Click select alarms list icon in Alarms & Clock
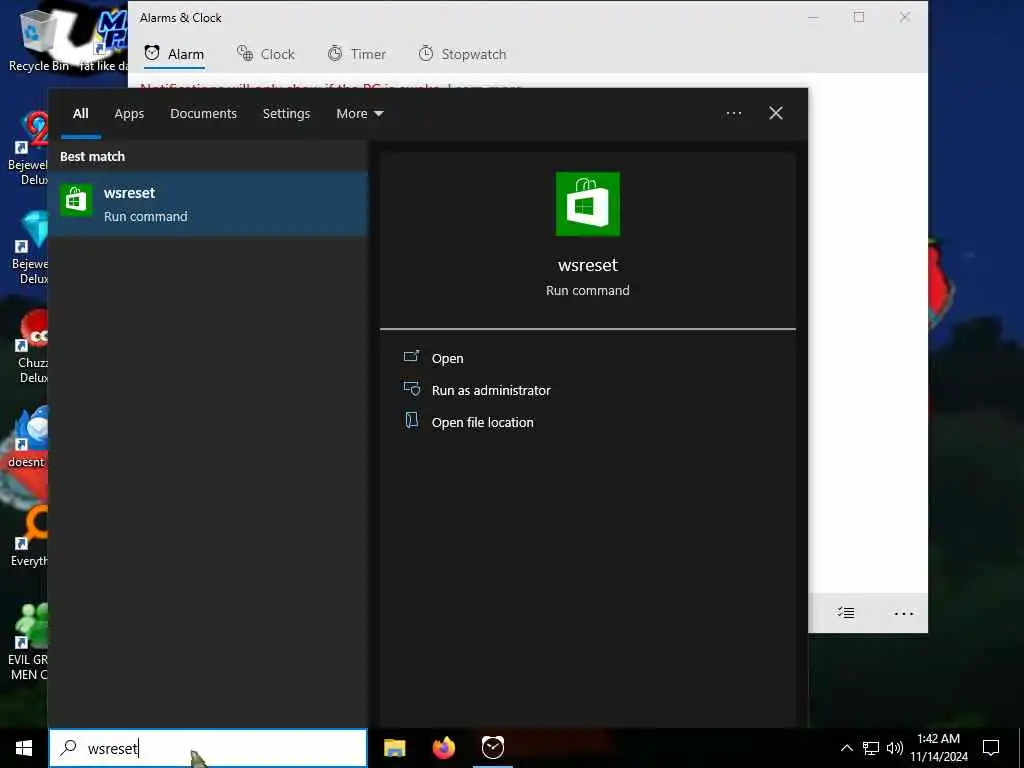The width and height of the screenshot is (1024, 768). (846, 613)
